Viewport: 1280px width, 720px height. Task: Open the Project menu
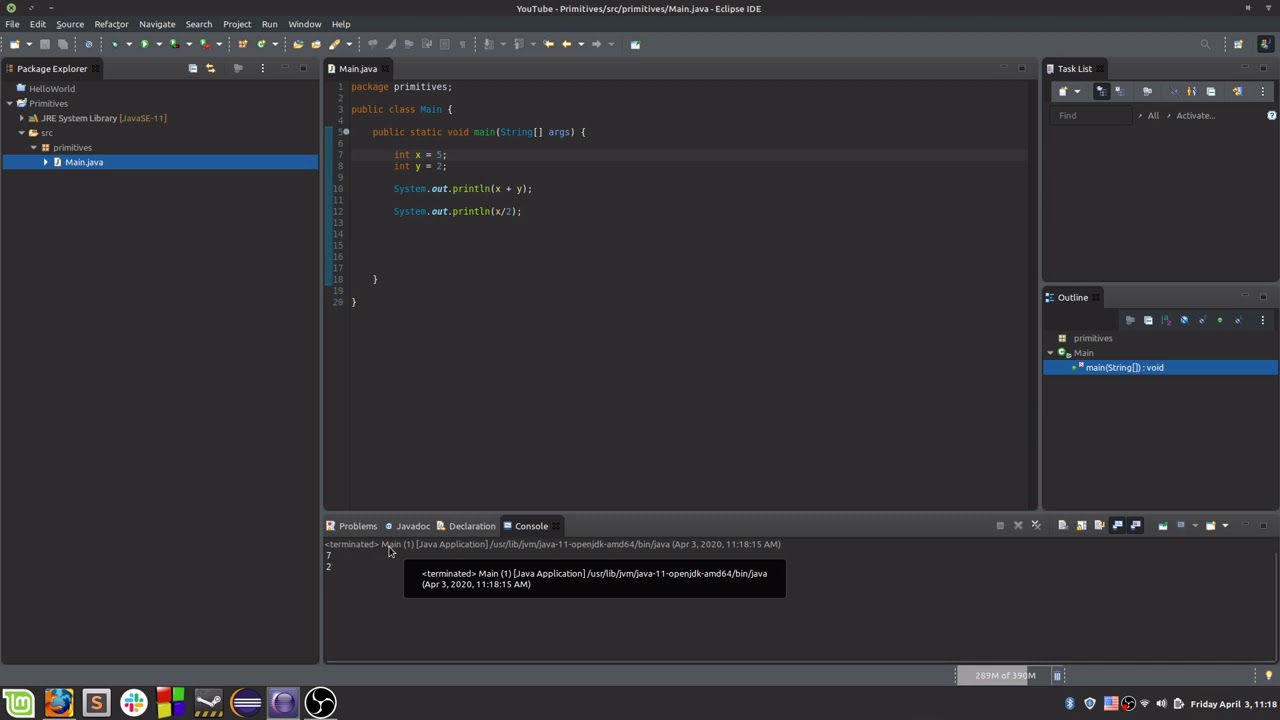[x=237, y=24]
